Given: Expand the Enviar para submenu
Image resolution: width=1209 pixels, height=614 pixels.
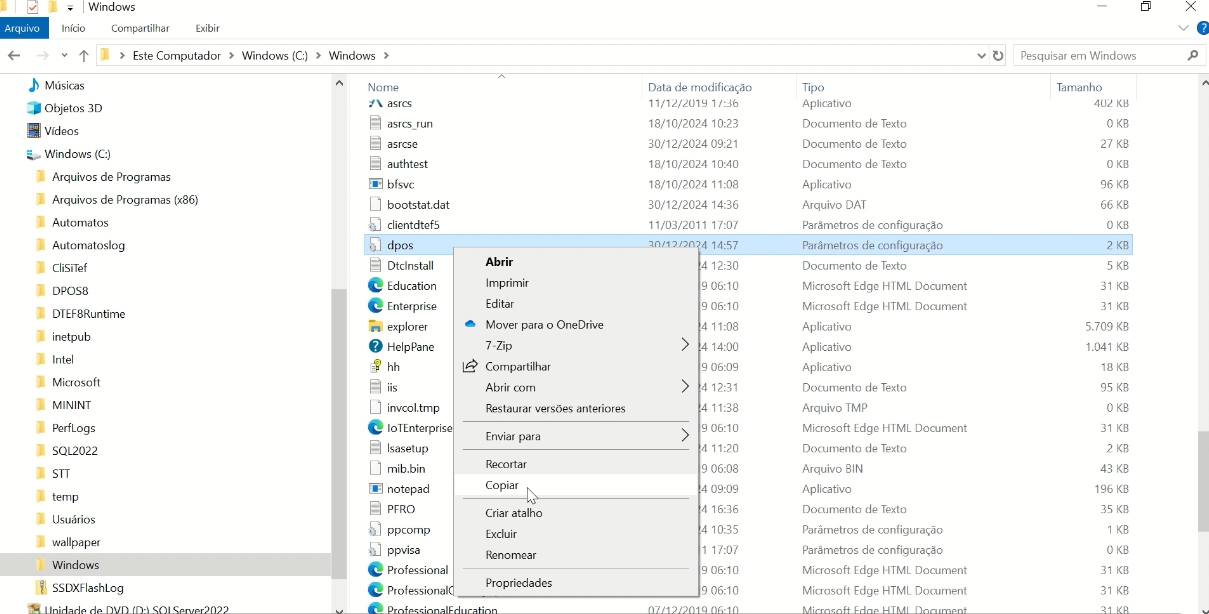Looking at the screenshot, I should [576, 437].
